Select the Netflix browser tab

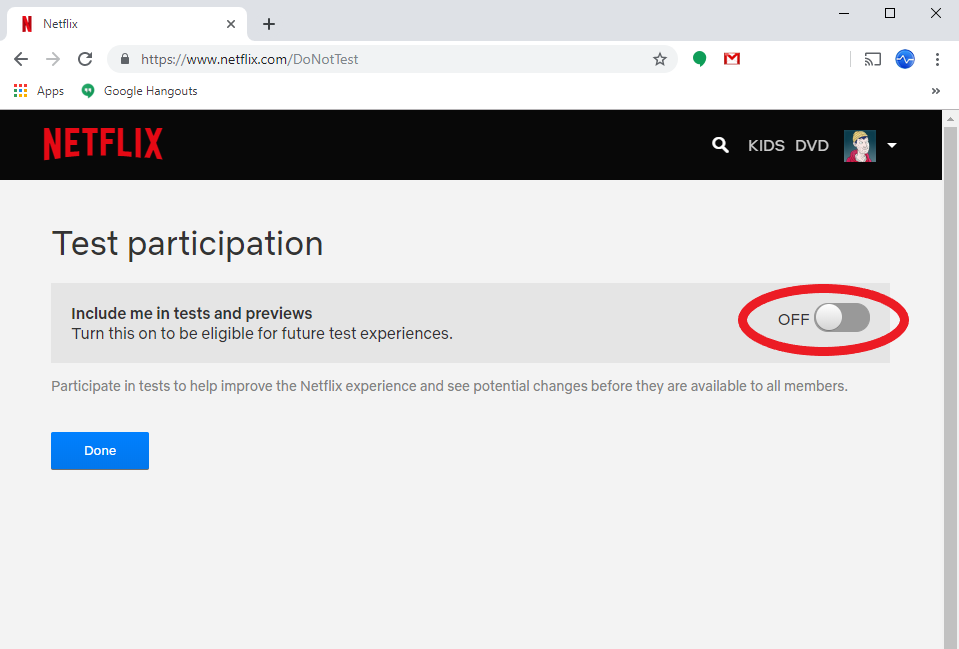(x=127, y=24)
